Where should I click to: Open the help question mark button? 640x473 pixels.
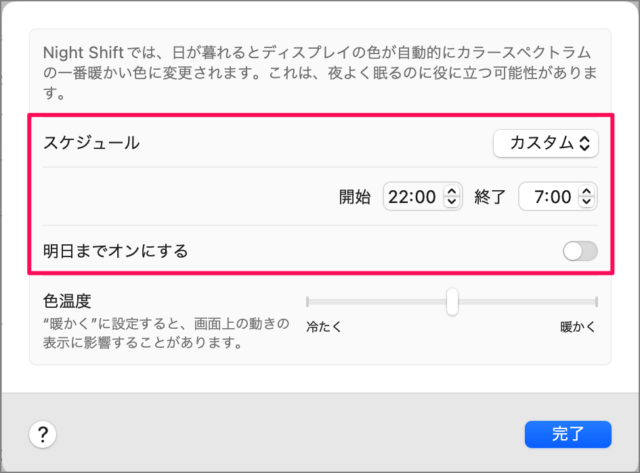tap(43, 434)
